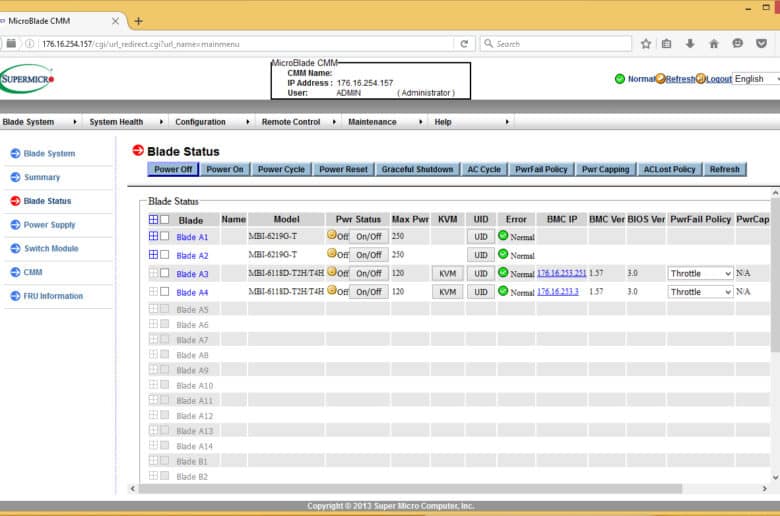The image size is (780, 516).
Task: Tick the Blade A4 checkbox
Action: tap(165, 291)
